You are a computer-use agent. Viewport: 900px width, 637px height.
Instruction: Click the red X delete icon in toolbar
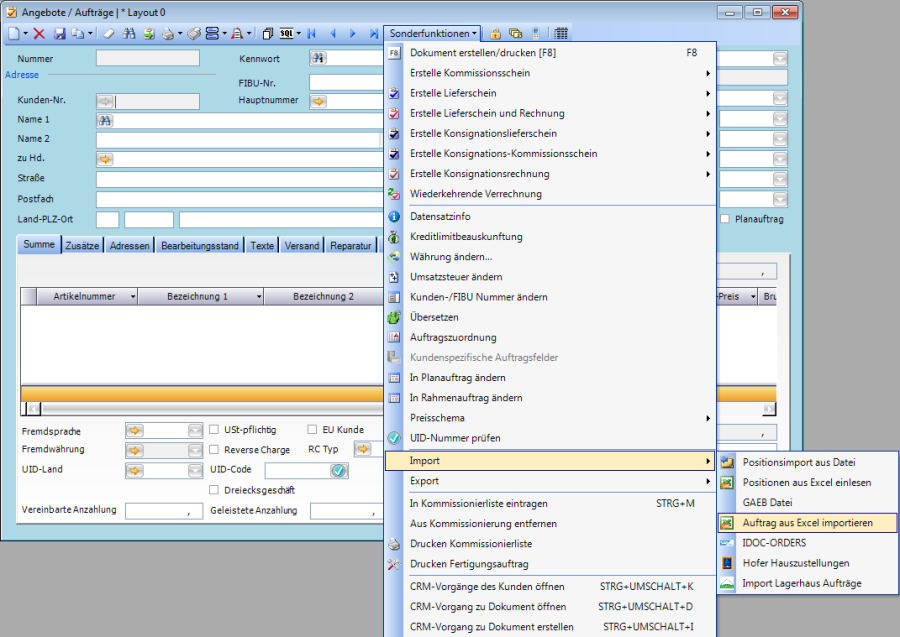[x=39, y=33]
